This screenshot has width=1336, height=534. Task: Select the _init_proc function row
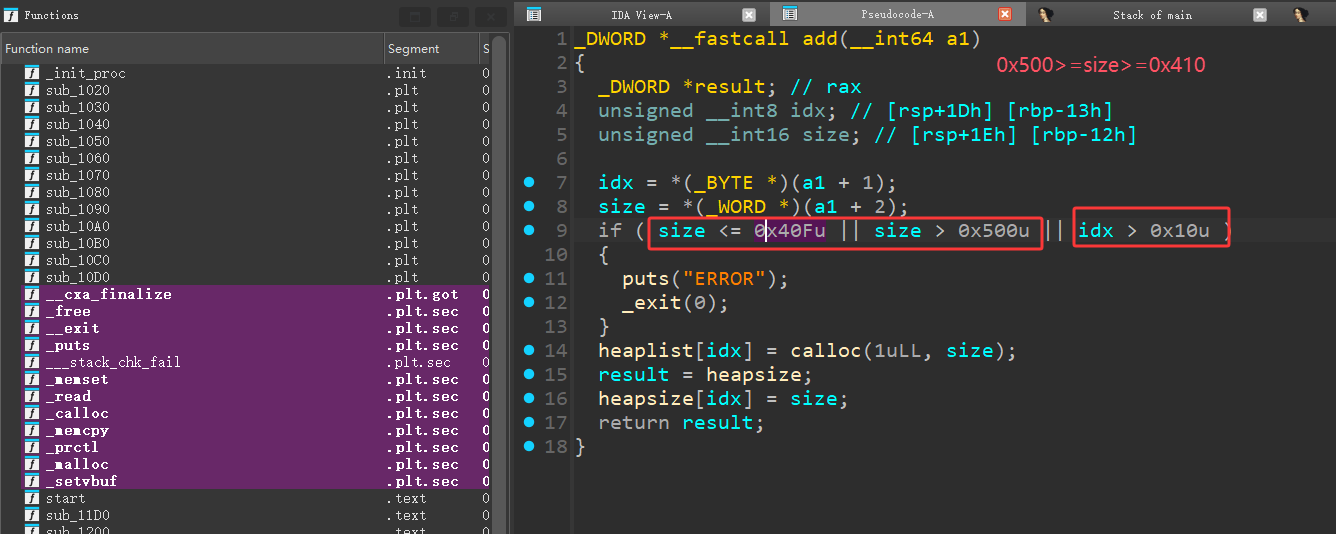[246, 73]
